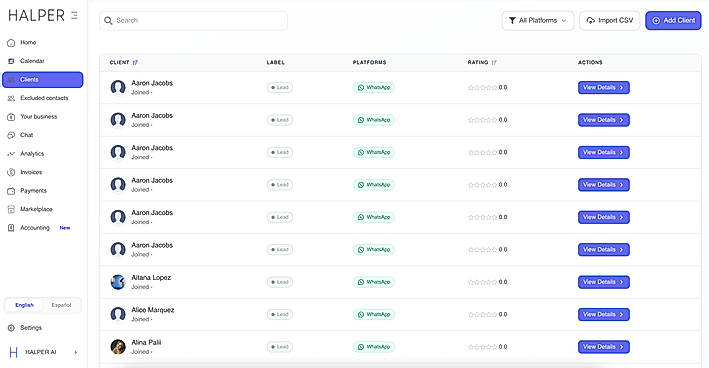View Details for Aitana Lopez
This screenshot has width=709, height=368.
pyautogui.click(x=604, y=282)
